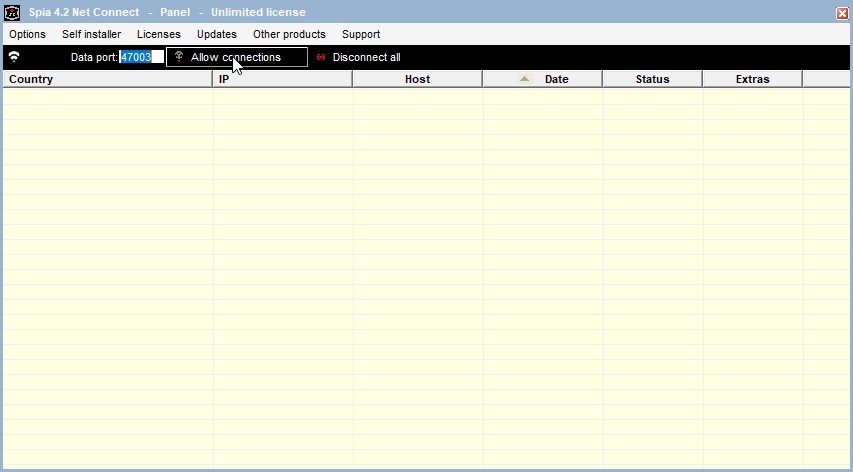Close the Spia Net Connect window
Viewport: 853px width, 472px height.
pos(842,13)
